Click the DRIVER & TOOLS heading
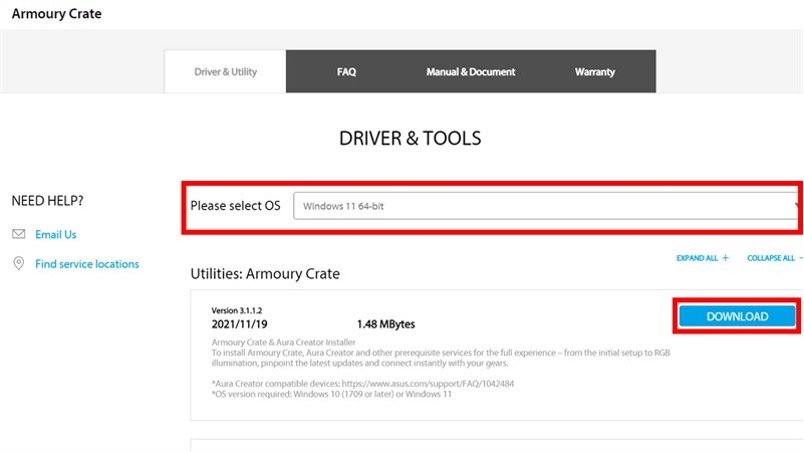804x452 pixels. click(410, 138)
